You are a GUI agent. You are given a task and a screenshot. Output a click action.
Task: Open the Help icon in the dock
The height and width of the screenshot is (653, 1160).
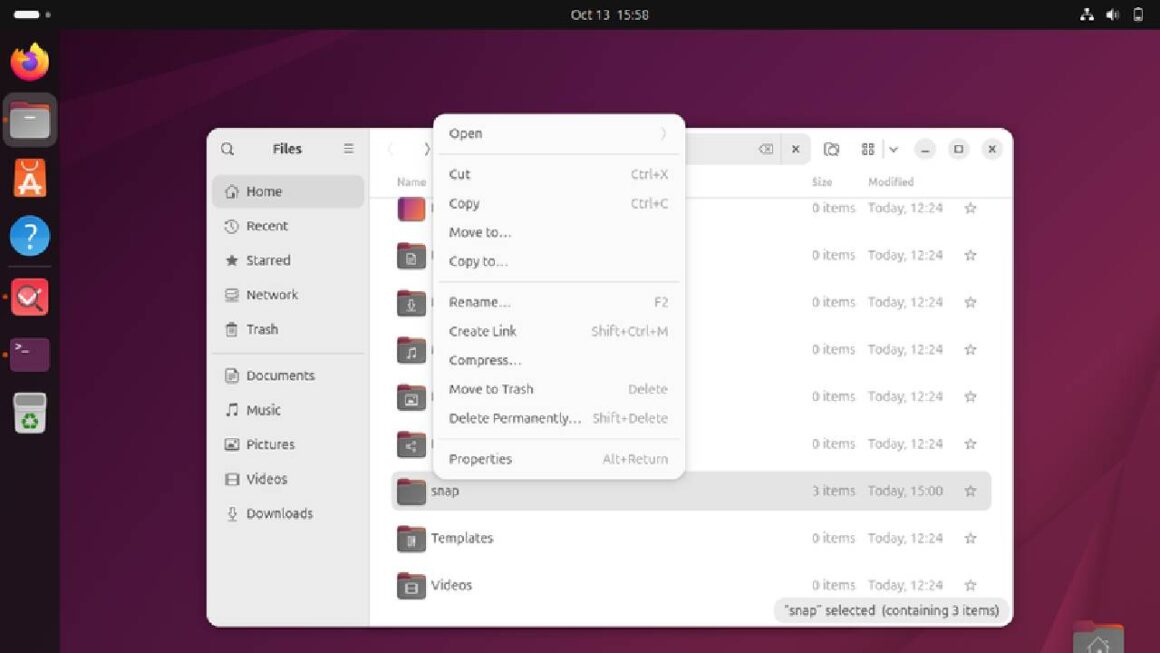(30, 236)
